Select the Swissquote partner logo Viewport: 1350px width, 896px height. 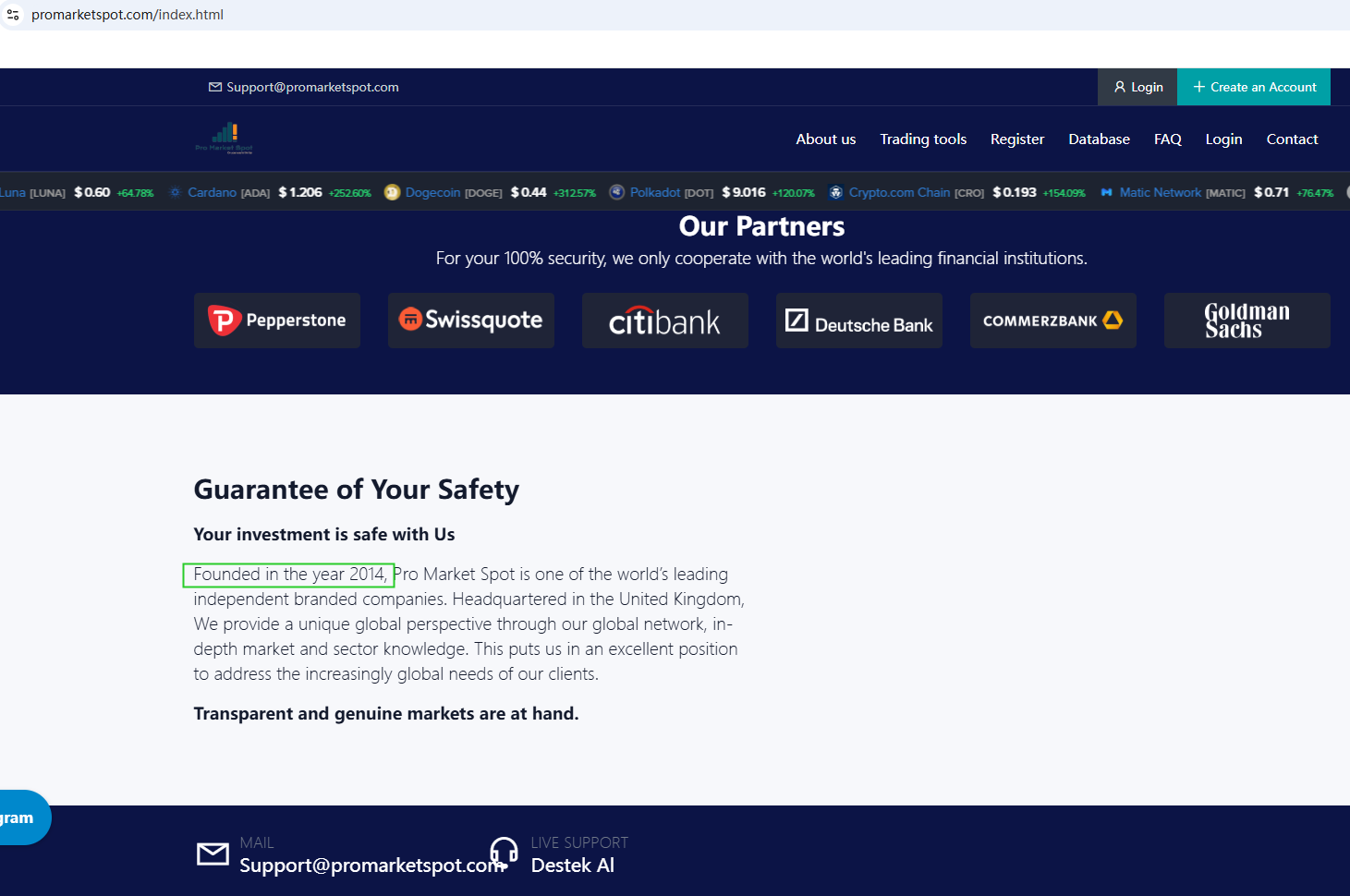point(471,321)
